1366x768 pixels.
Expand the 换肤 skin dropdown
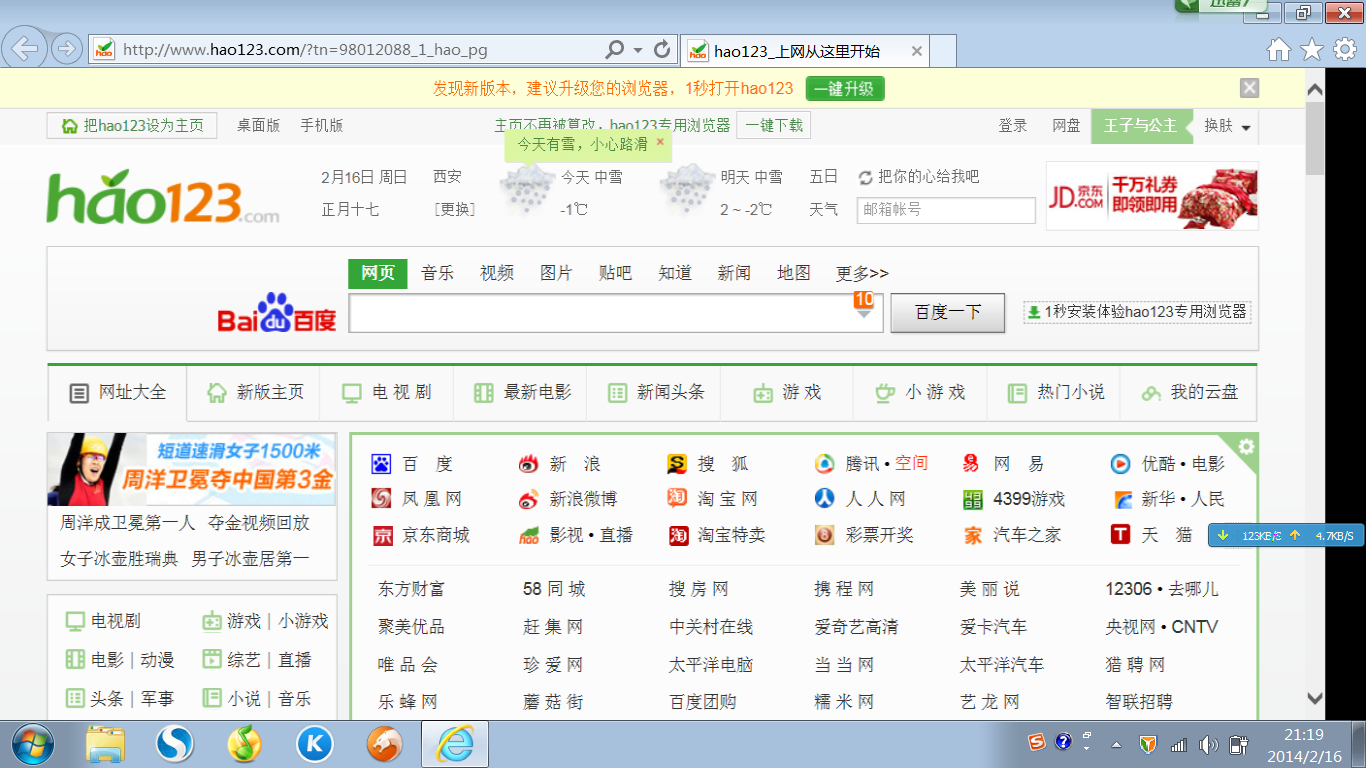(1246, 128)
